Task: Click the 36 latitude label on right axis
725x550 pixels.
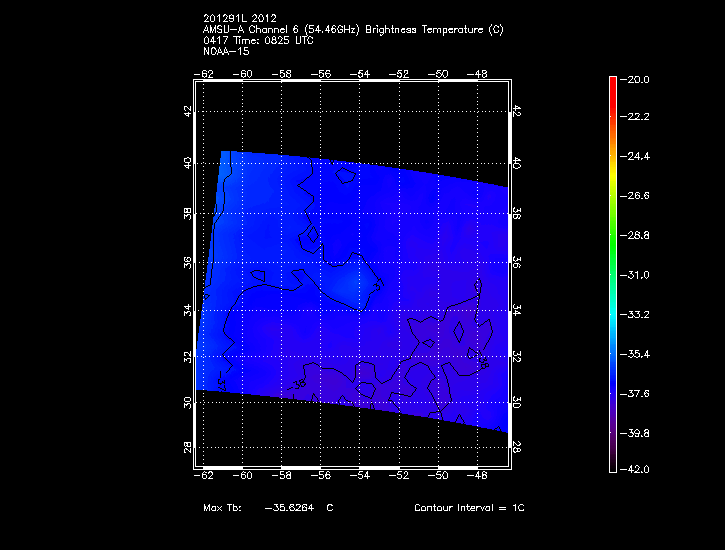Action: (517, 262)
